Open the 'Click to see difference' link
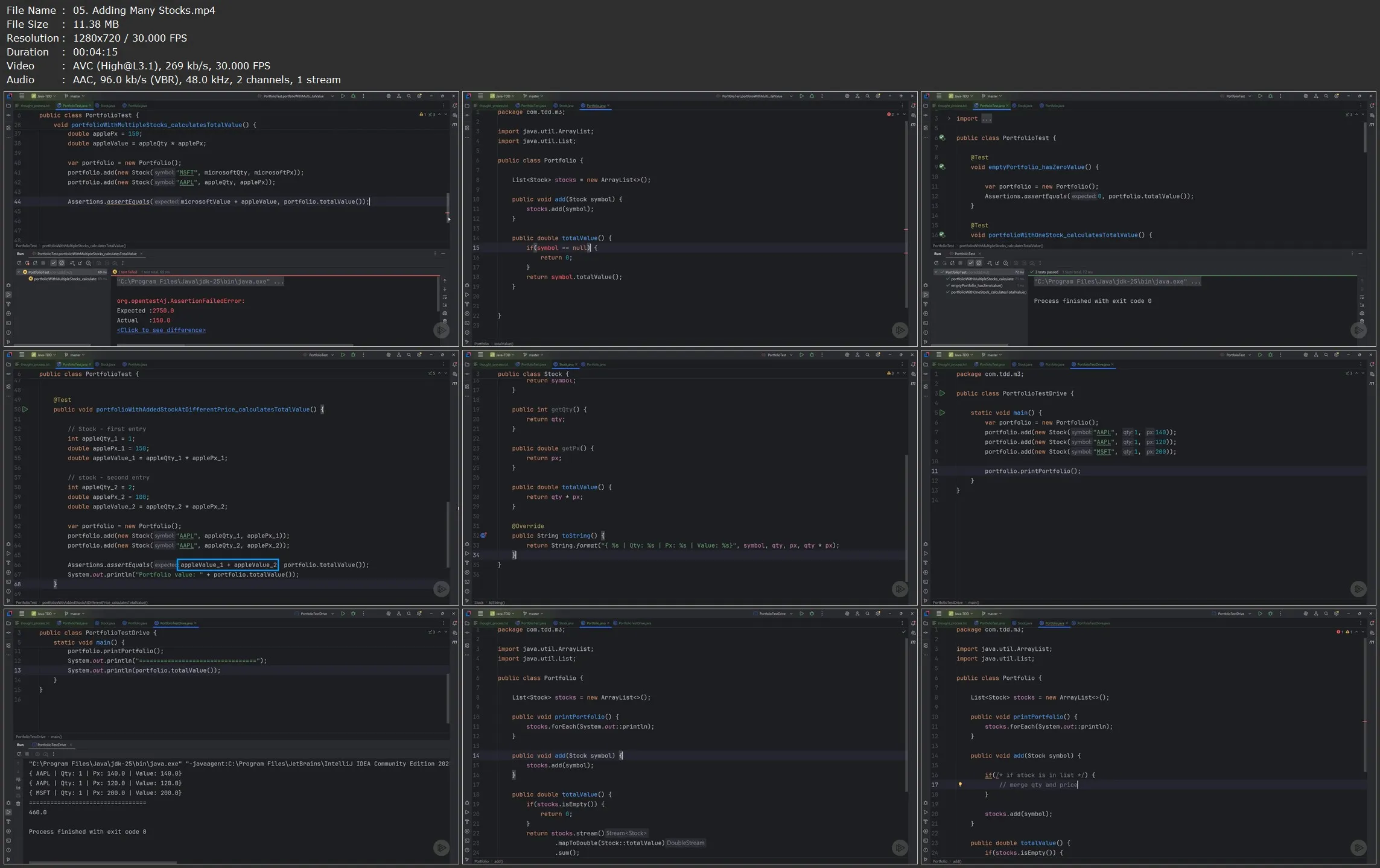Image resolution: width=1380 pixels, height=868 pixels. (x=161, y=330)
